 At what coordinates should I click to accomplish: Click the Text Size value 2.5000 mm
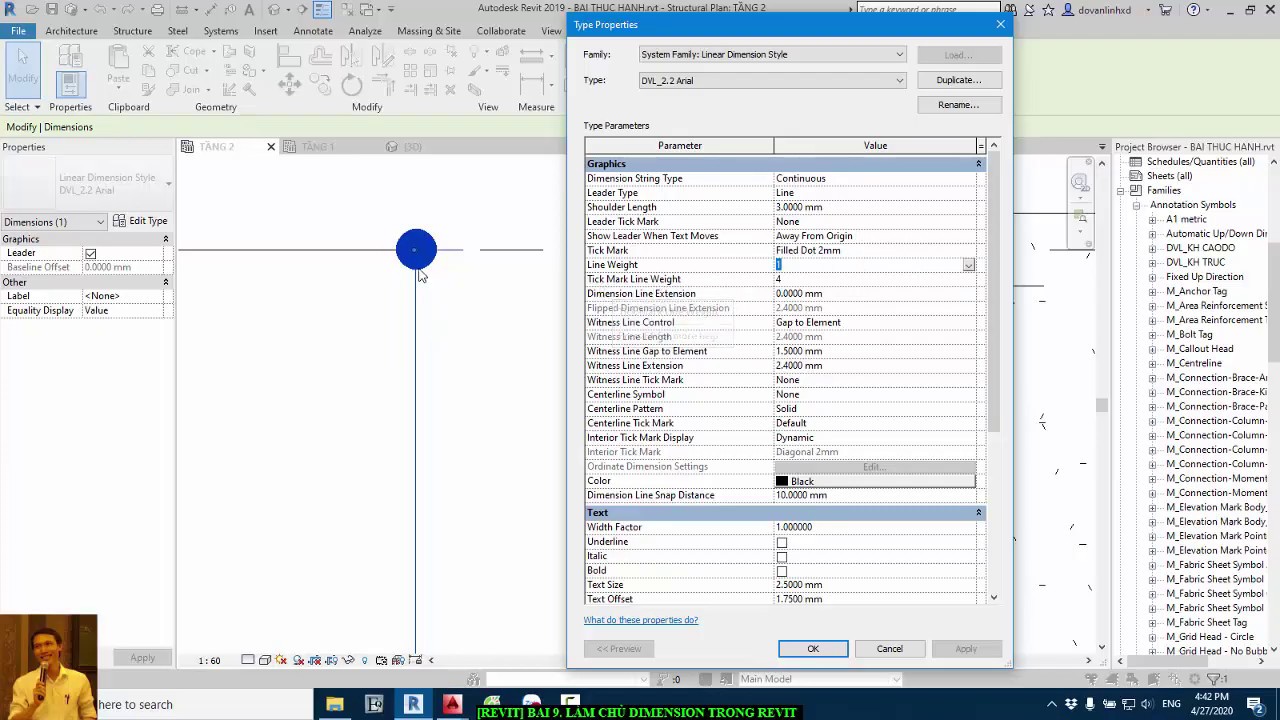tap(875, 585)
